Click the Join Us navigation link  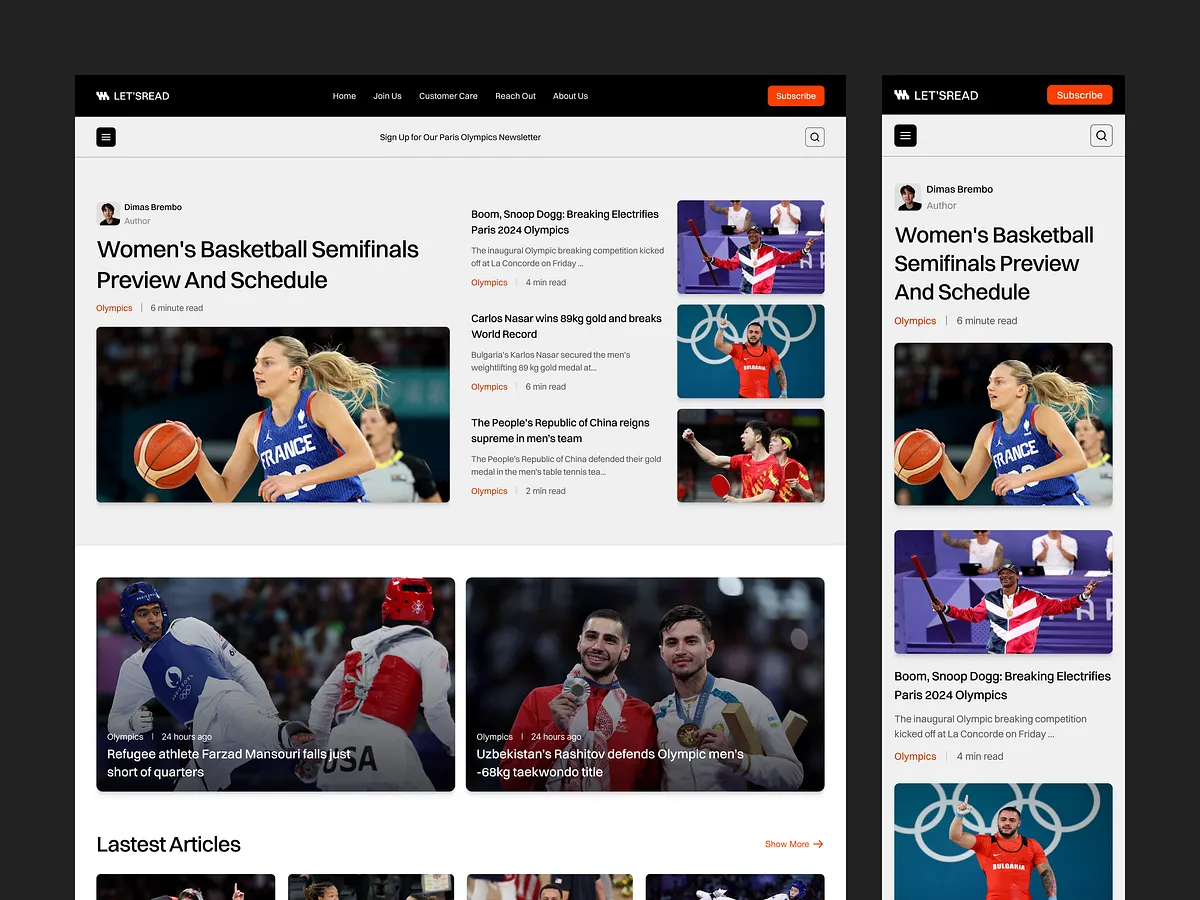click(x=387, y=96)
